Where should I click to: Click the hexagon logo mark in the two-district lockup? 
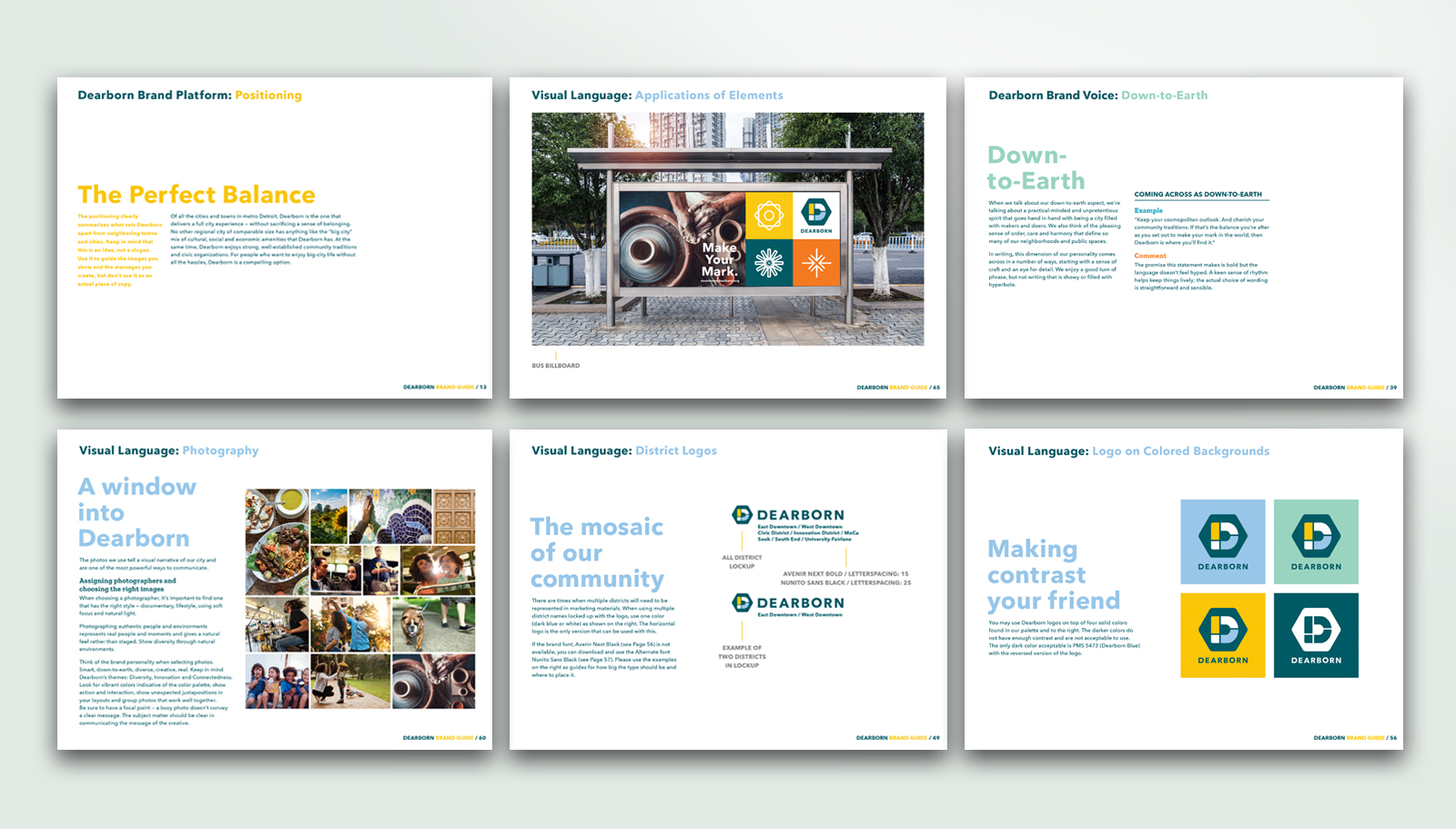743,602
